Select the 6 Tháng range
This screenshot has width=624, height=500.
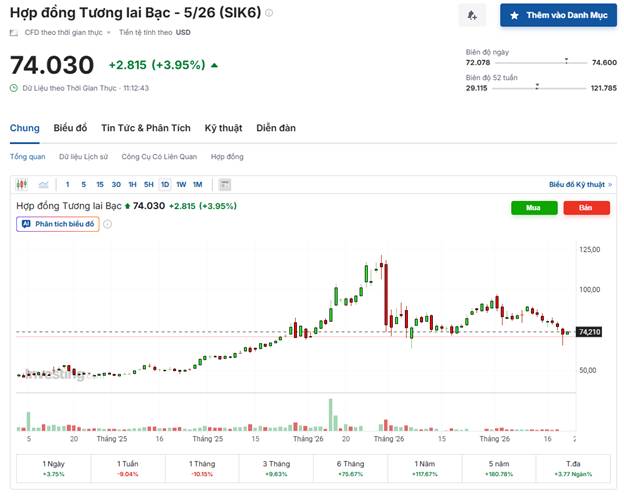351,468
